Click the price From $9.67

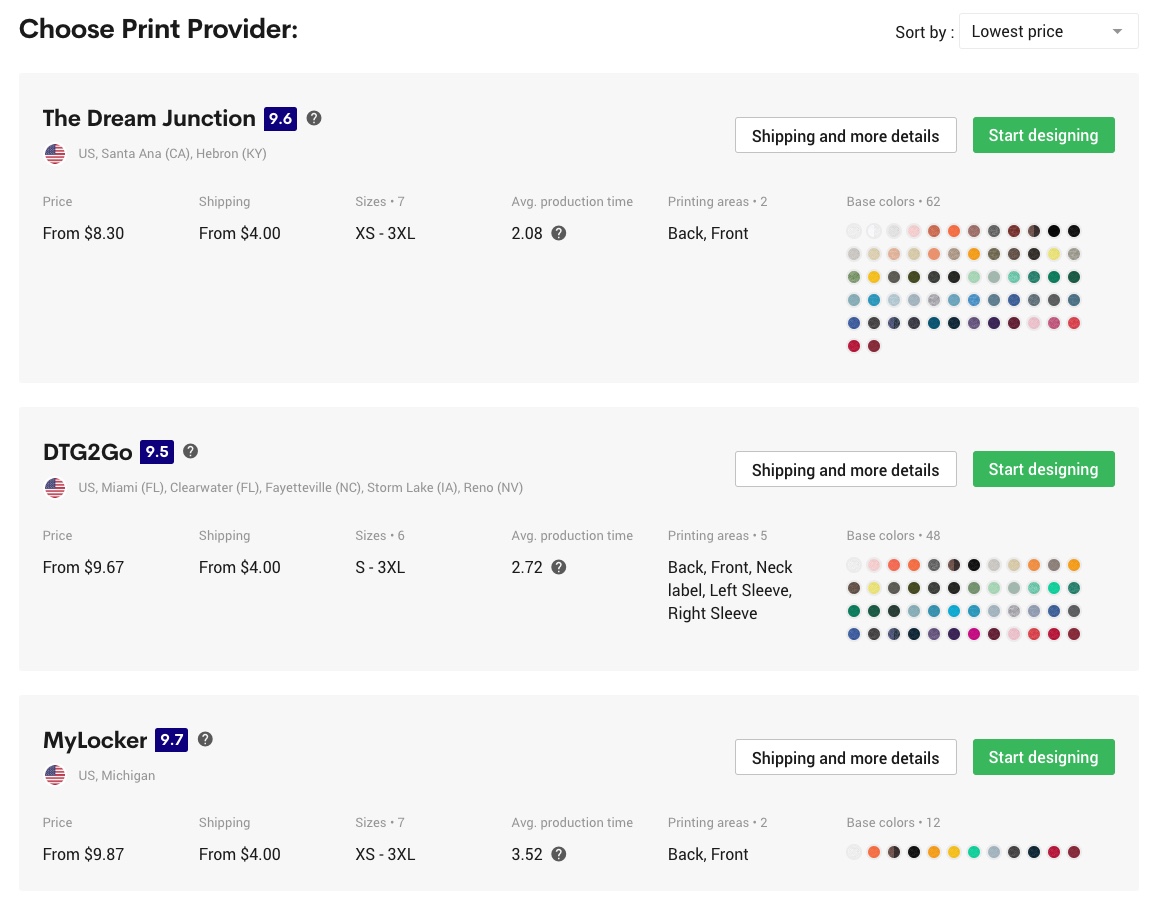pyautogui.click(x=83, y=567)
